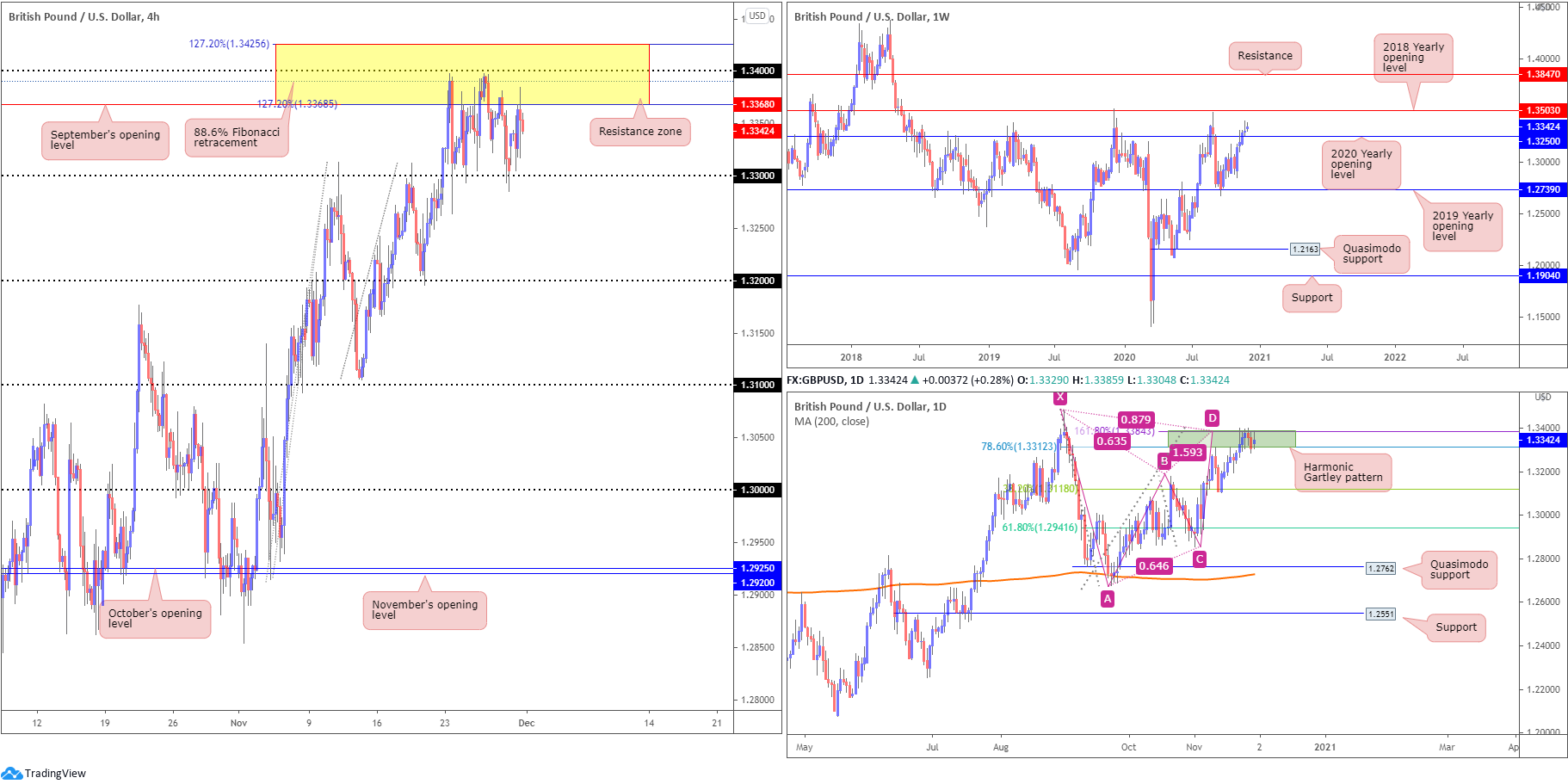The width and height of the screenshot is (1568, 784).
Task: Click the '2019 Yearly opening level' callout
Action: pos(1463,226)
